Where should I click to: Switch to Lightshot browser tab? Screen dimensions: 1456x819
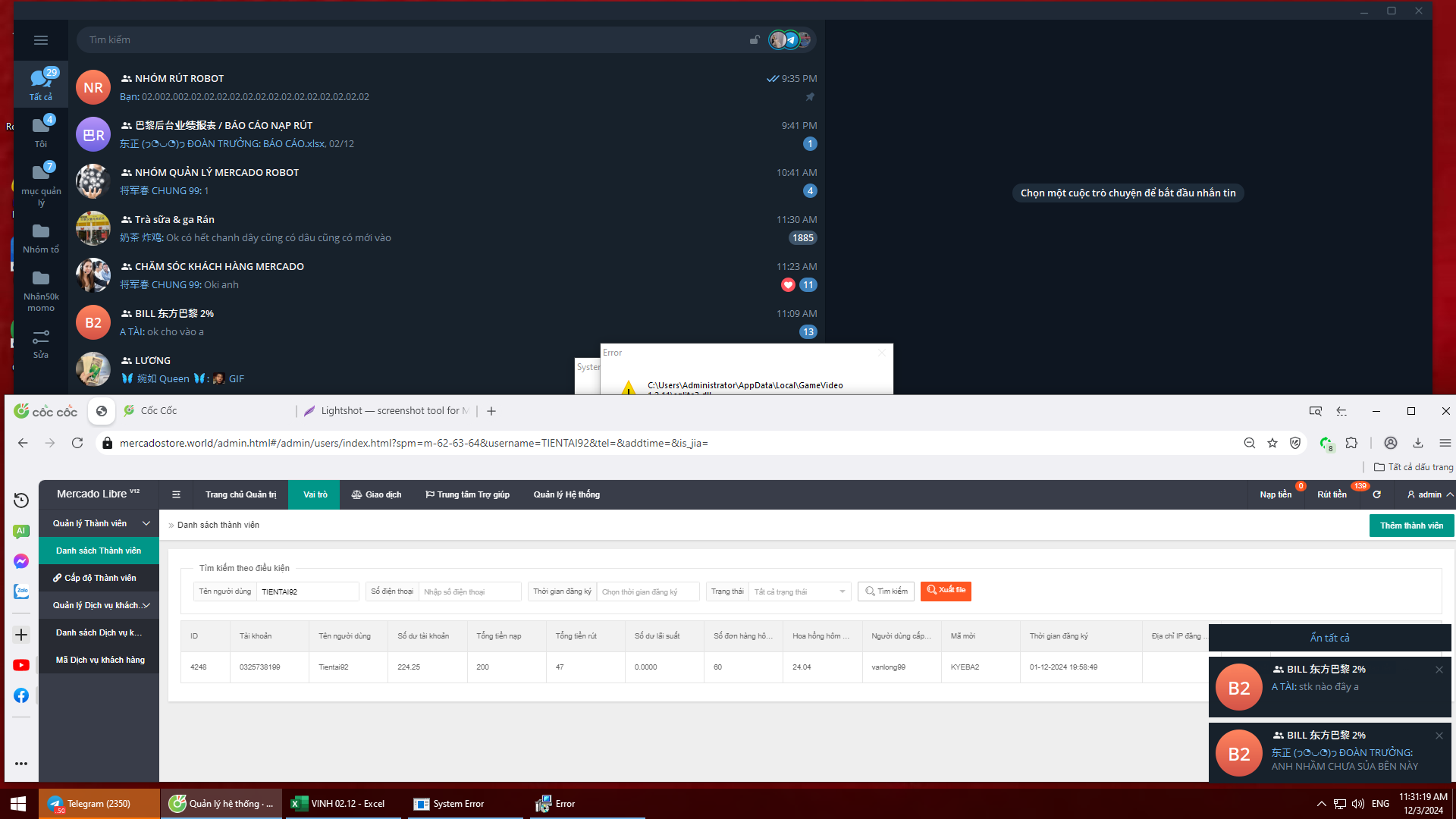387,411
